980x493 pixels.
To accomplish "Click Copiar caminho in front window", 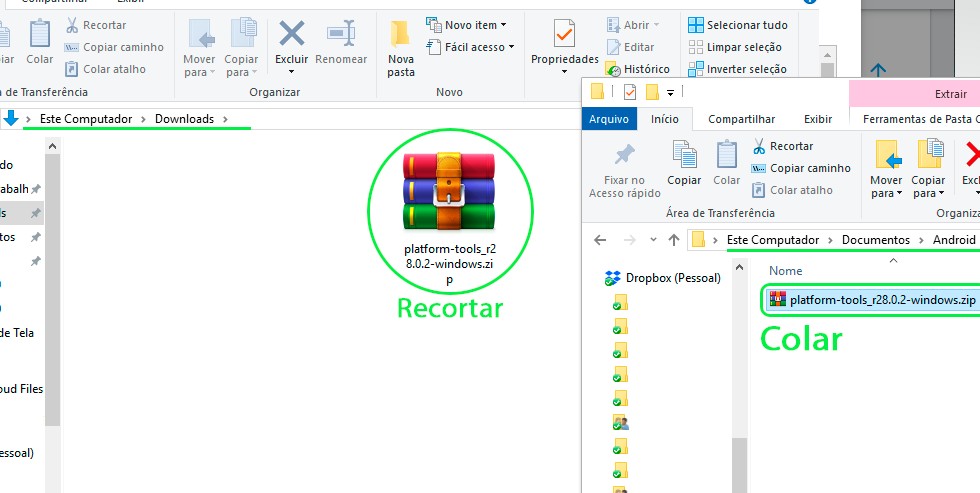I will (801, 168).
